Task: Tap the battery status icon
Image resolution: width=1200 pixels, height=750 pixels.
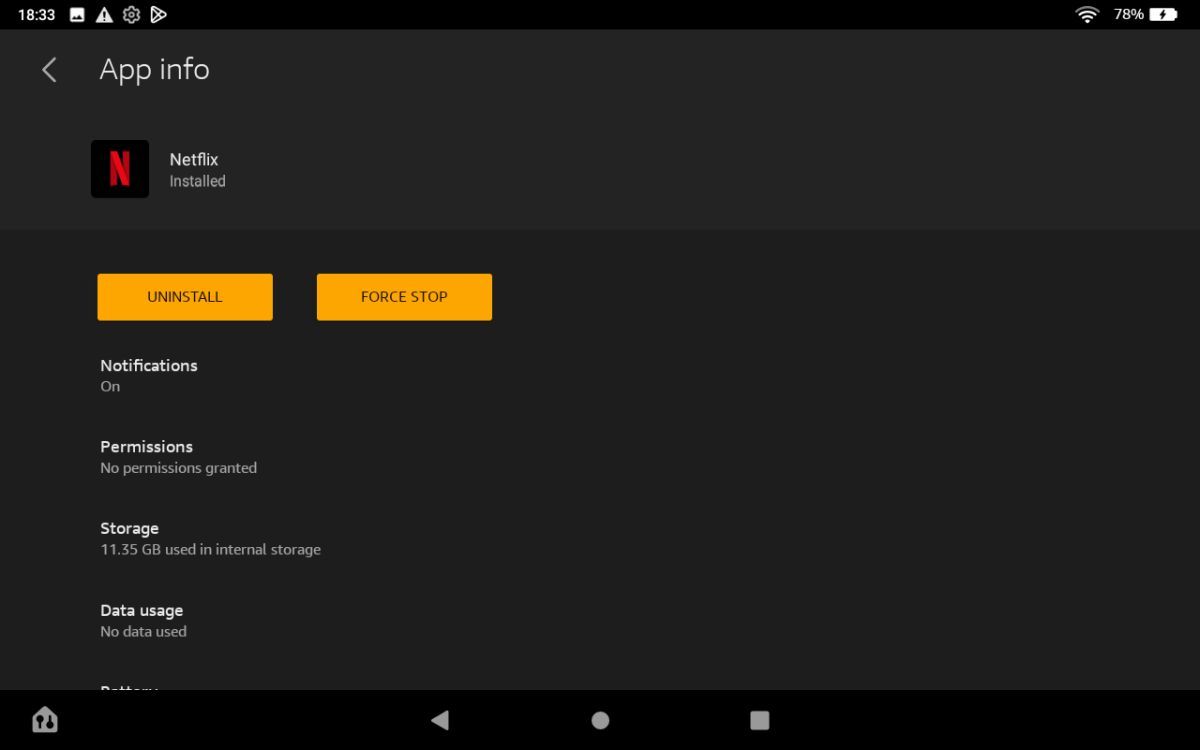Action: coord(1163,15)
